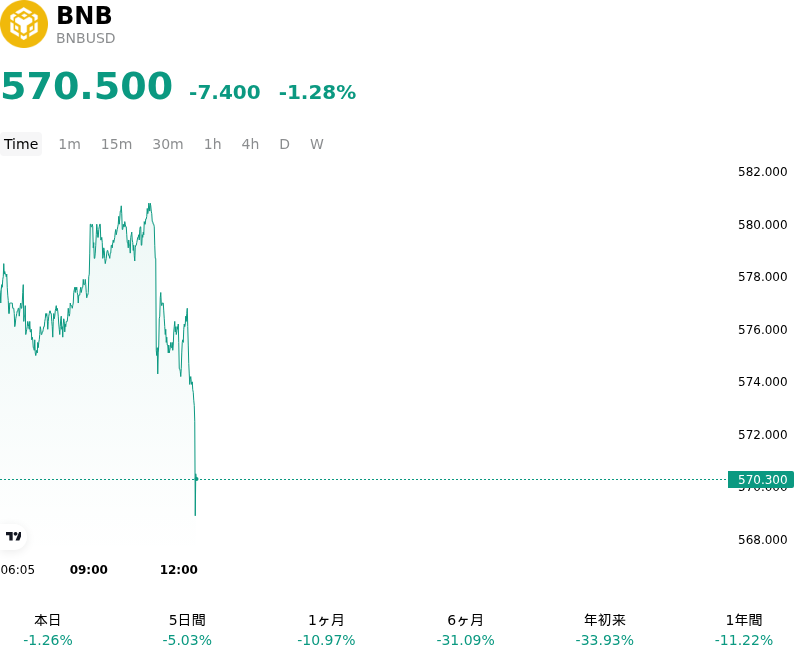Switch chart to Weekly (W) interval
Image resolution: width=800 pixels, height=660 pixels.
(317, 144)
